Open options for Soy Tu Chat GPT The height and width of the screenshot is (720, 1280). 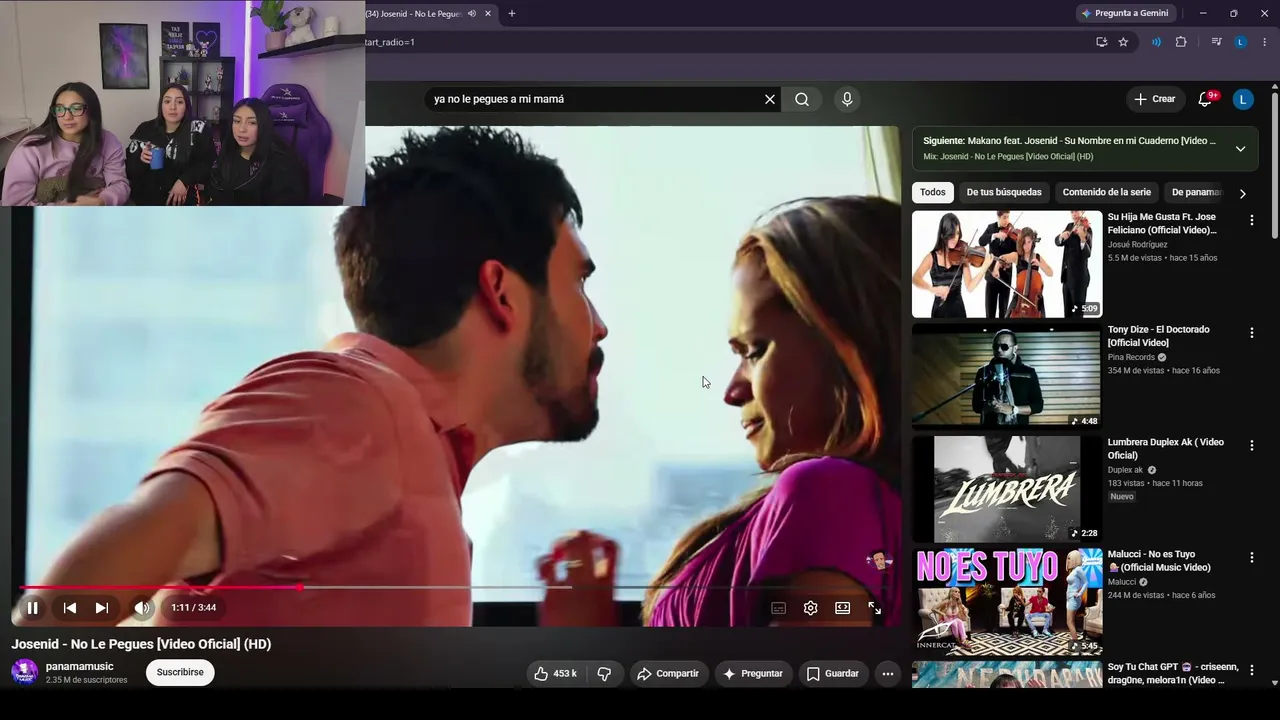point(1251,670)
